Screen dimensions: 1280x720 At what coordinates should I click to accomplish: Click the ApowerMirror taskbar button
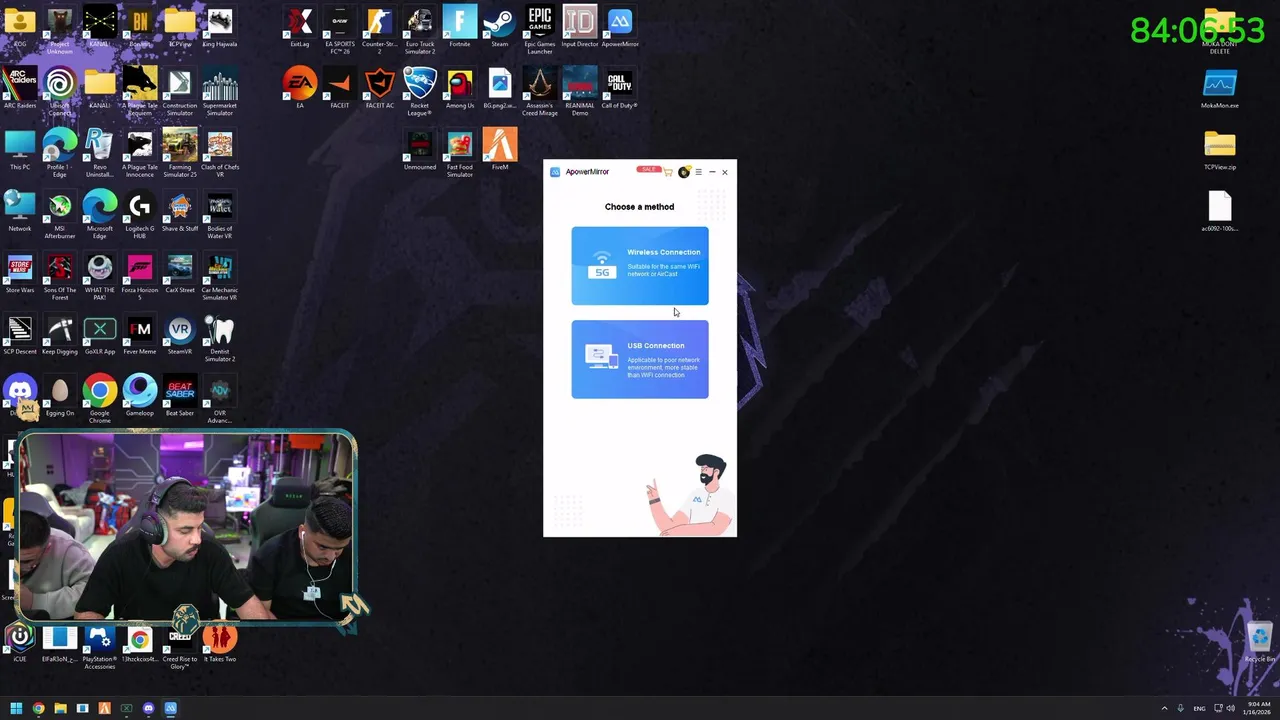(170, 709)
